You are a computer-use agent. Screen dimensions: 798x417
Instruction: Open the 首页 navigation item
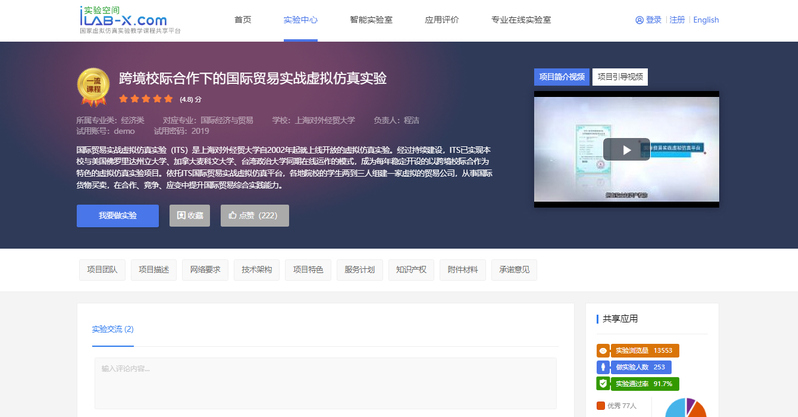click(243, 20)
